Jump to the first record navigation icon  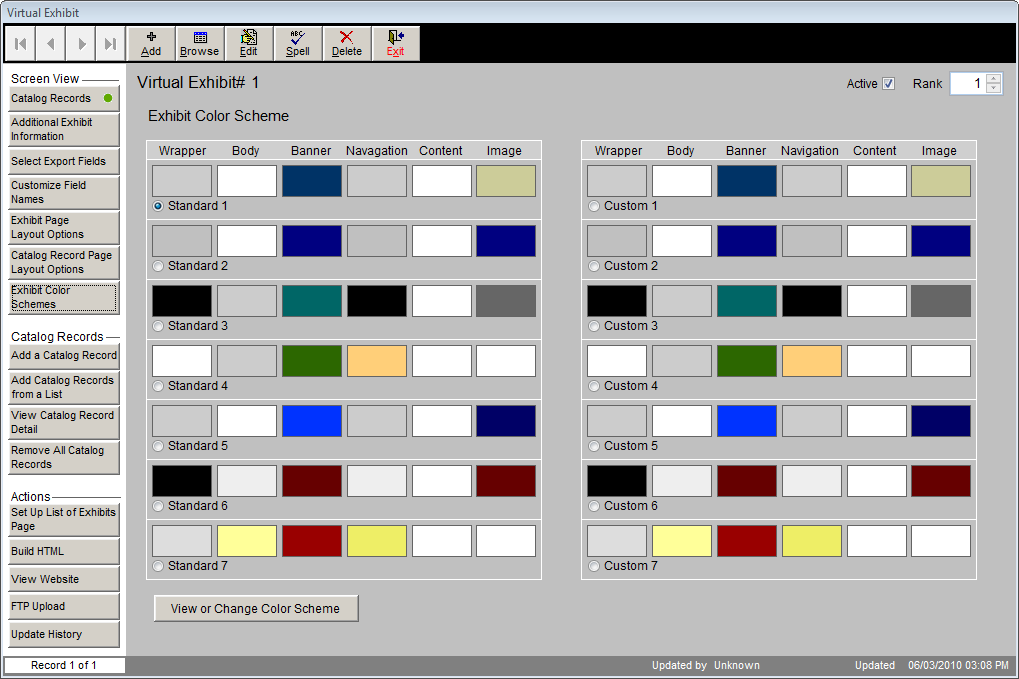[19, 43]
